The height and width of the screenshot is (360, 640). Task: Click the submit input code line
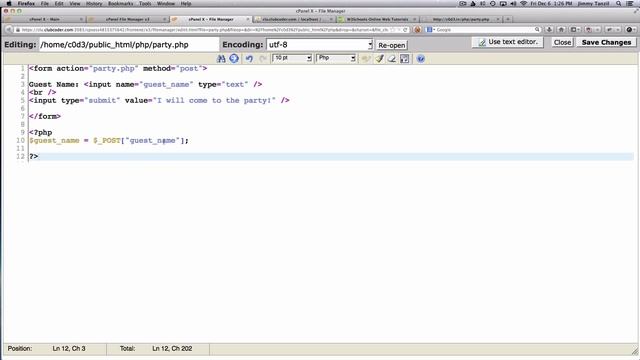pyautogui.click(x=159, y=100)
